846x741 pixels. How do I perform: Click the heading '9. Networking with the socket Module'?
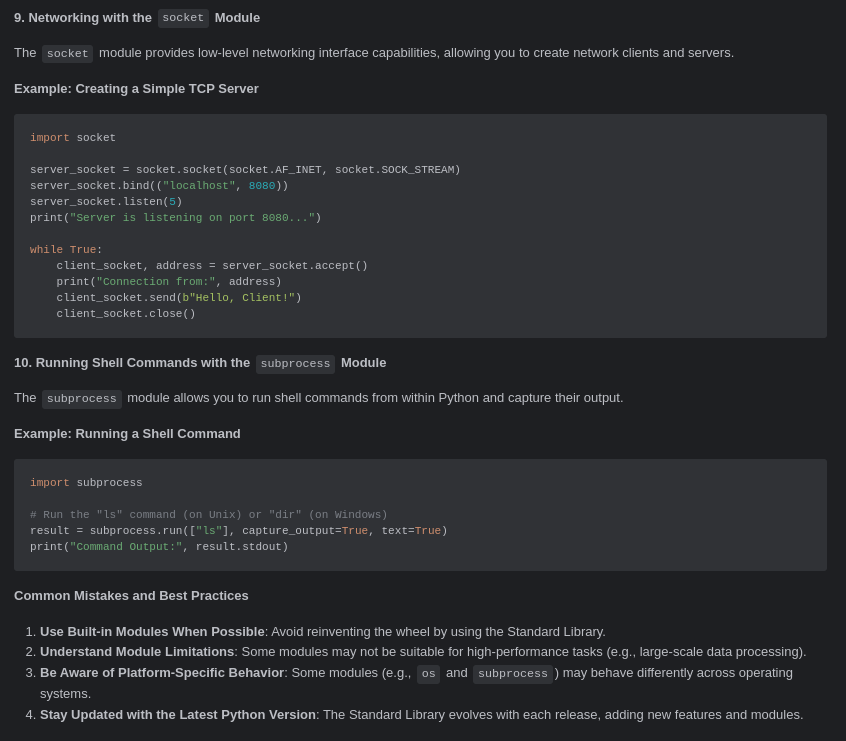coord(137,18)
